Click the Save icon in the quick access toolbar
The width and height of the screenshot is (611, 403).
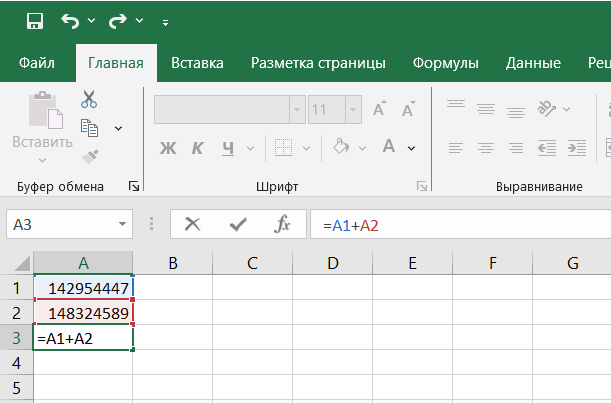click(34, 20)
